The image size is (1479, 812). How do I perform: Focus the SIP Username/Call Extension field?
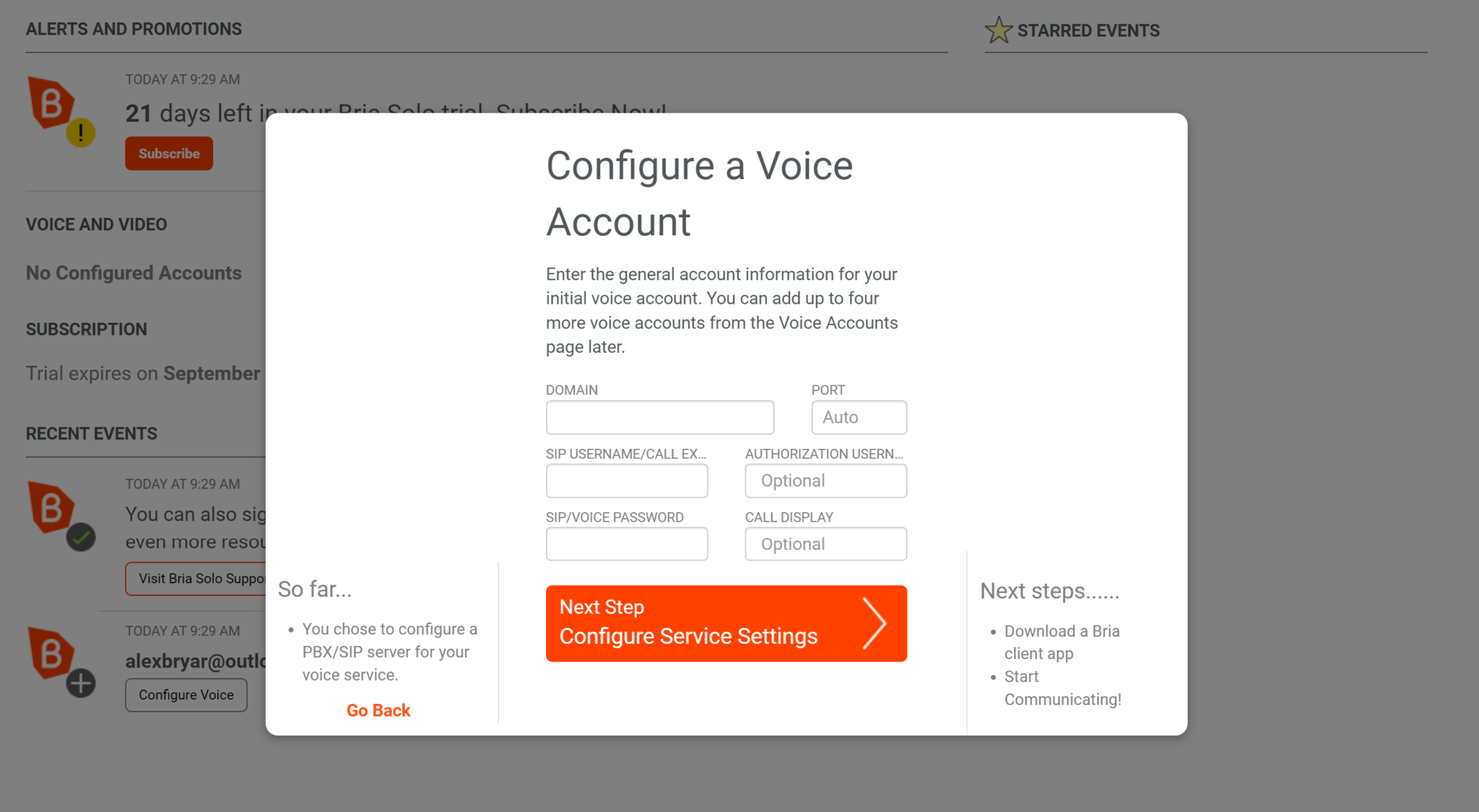[626, 481]
